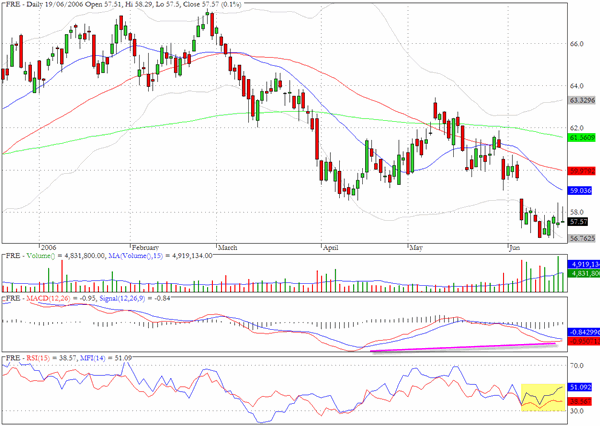The width and height of the screenshot is (600, 426).
Task: Click the MFI(14) = 51.09 label
Action: (x=106, y=358)
